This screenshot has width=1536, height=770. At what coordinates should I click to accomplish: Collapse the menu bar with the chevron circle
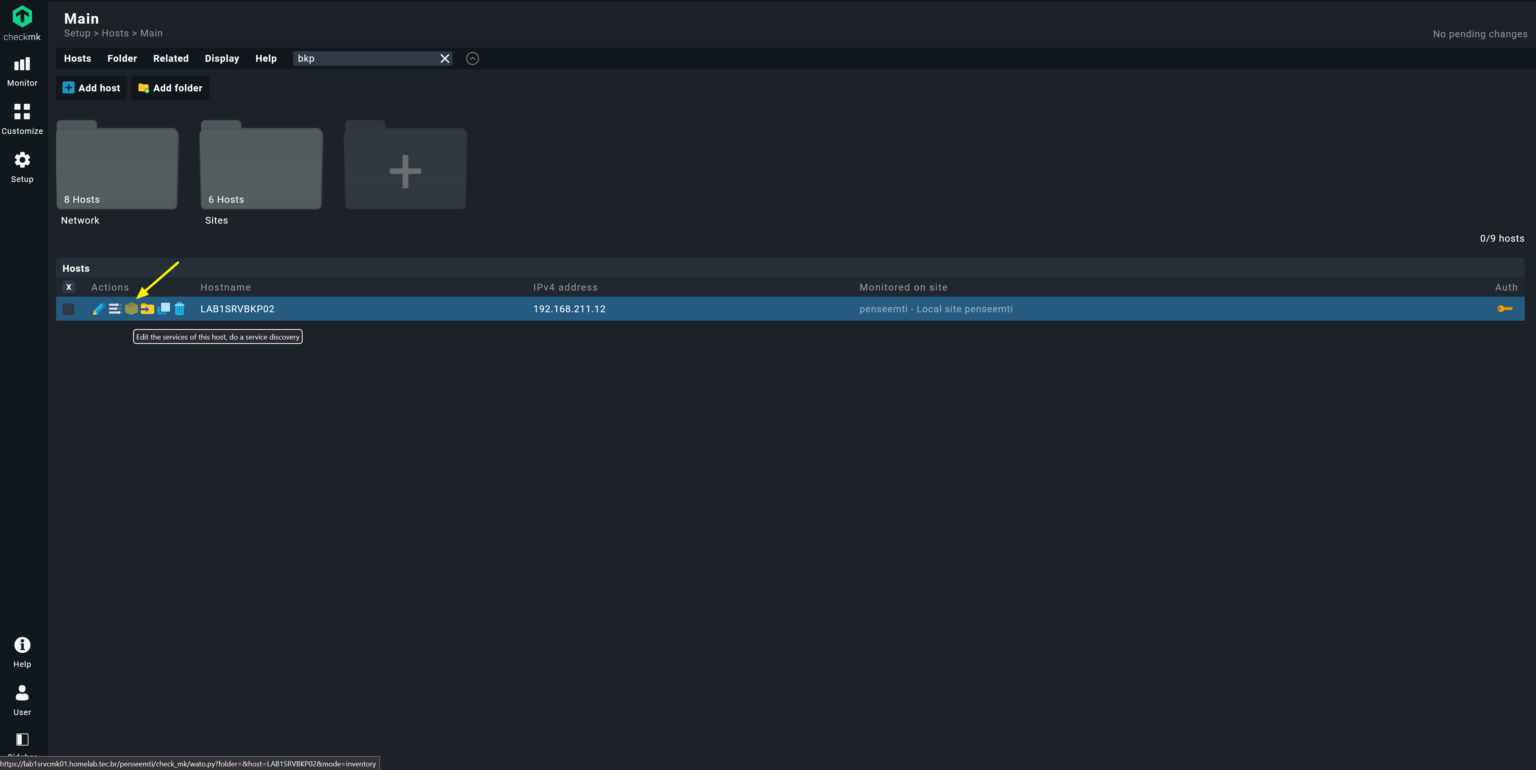(x=472, y=58)
